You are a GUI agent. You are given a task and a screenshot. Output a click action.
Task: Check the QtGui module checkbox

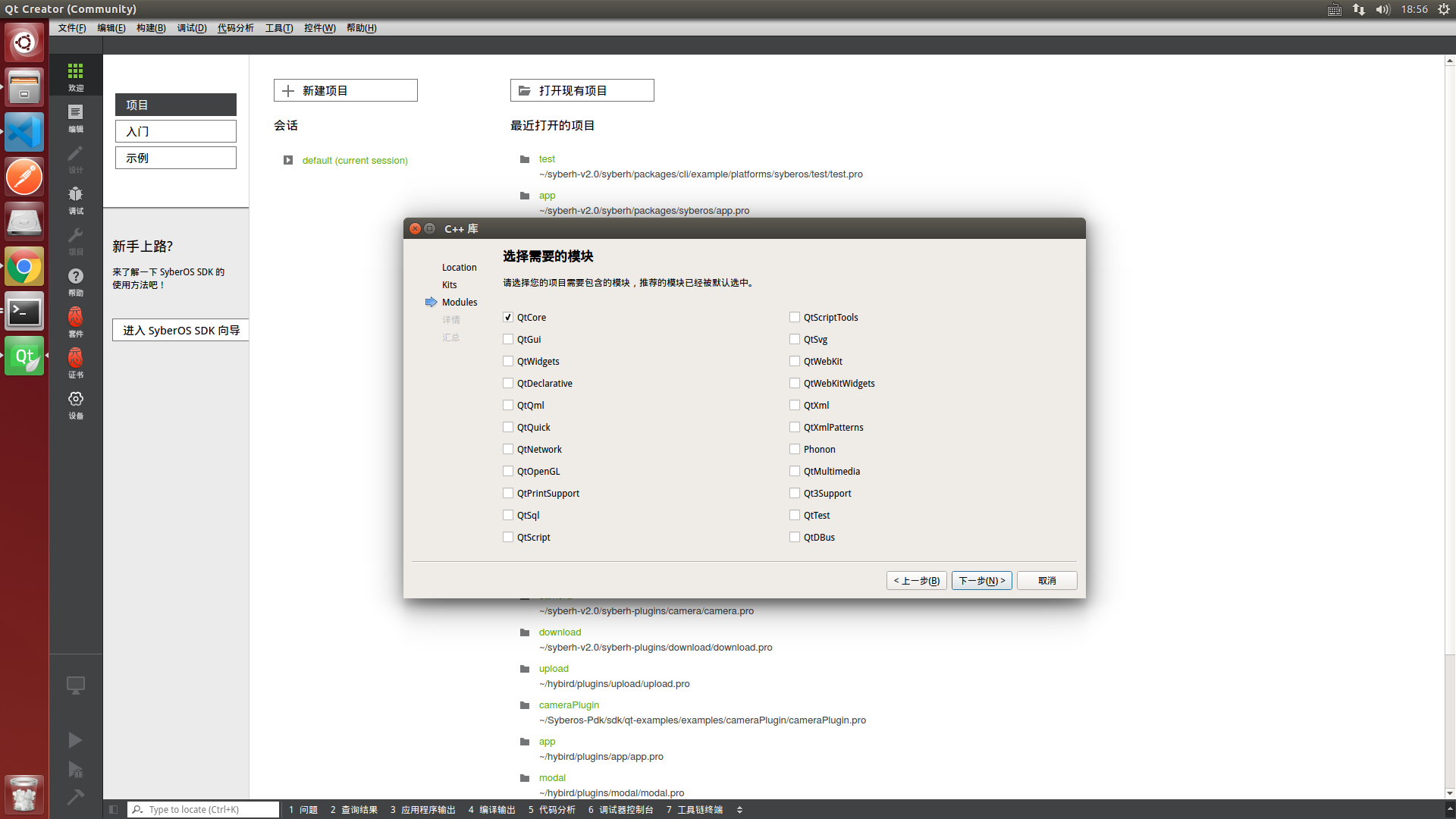click(508, 339)
